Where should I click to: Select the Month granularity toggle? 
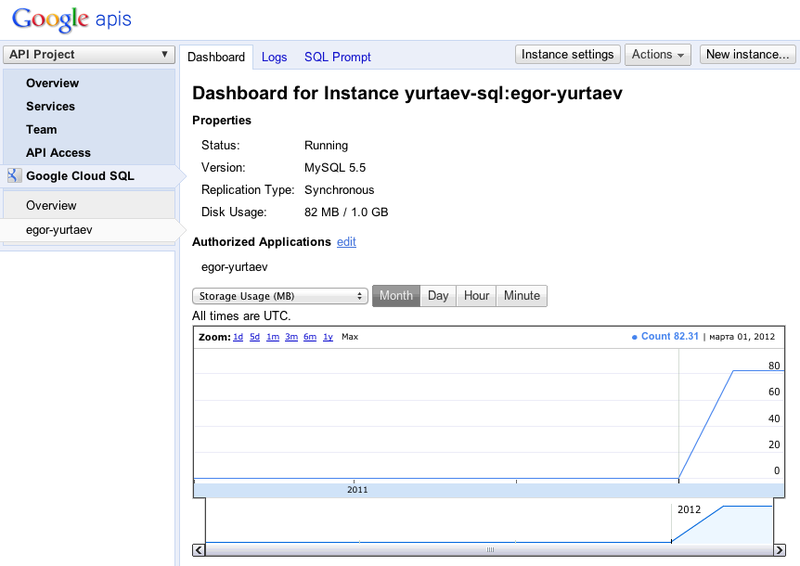[396, 296]
